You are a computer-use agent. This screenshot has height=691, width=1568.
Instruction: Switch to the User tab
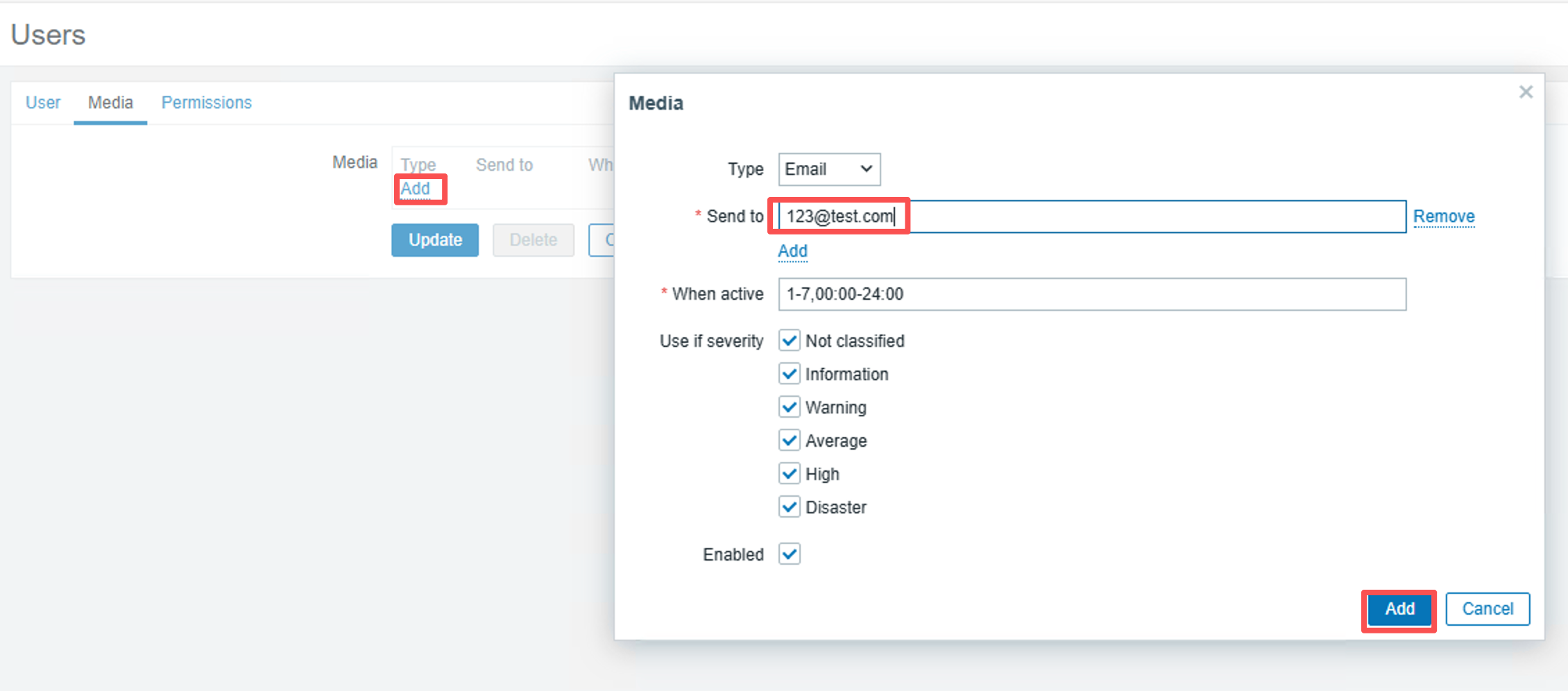click(x=43, y=103)
